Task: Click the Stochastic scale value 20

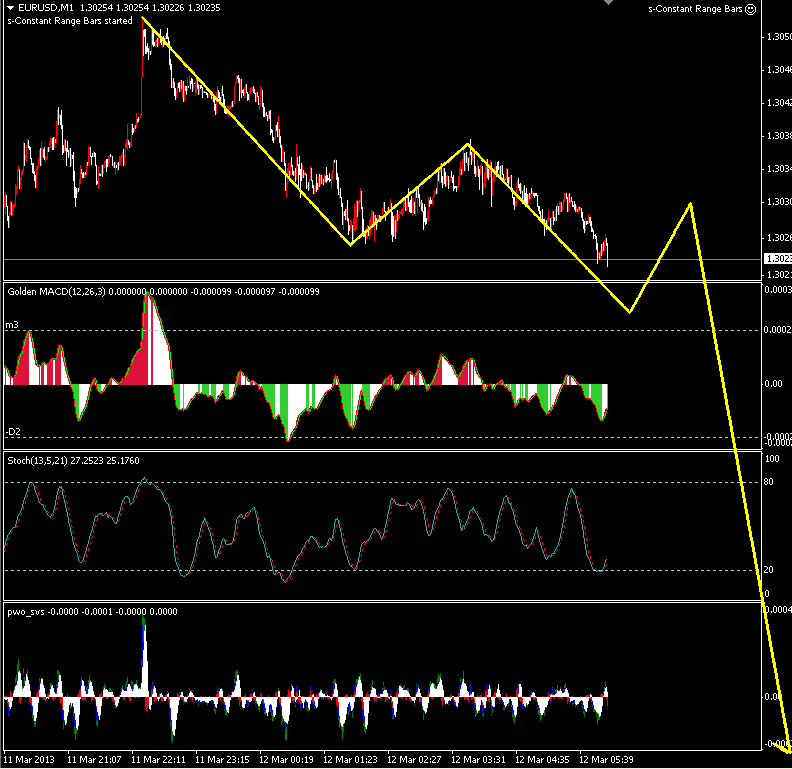Action: [x=768, y=570]
